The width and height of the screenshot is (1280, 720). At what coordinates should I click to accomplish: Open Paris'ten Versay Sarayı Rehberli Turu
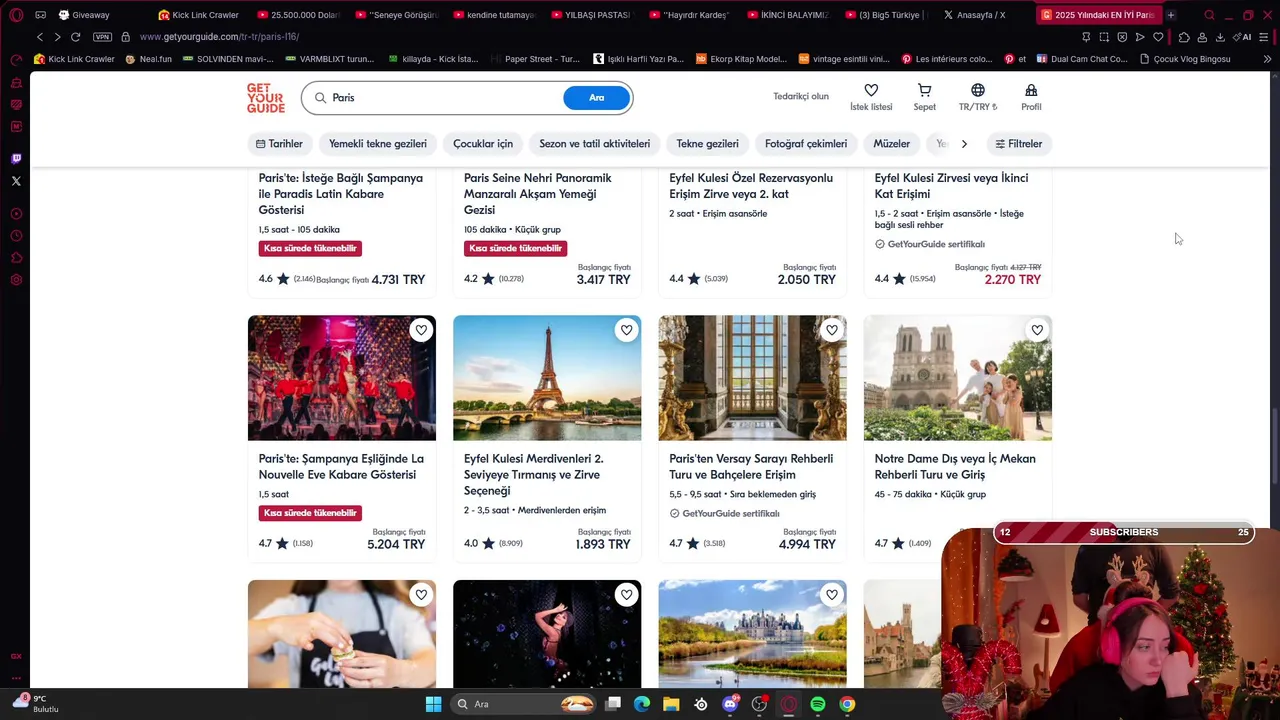point(752,466)
